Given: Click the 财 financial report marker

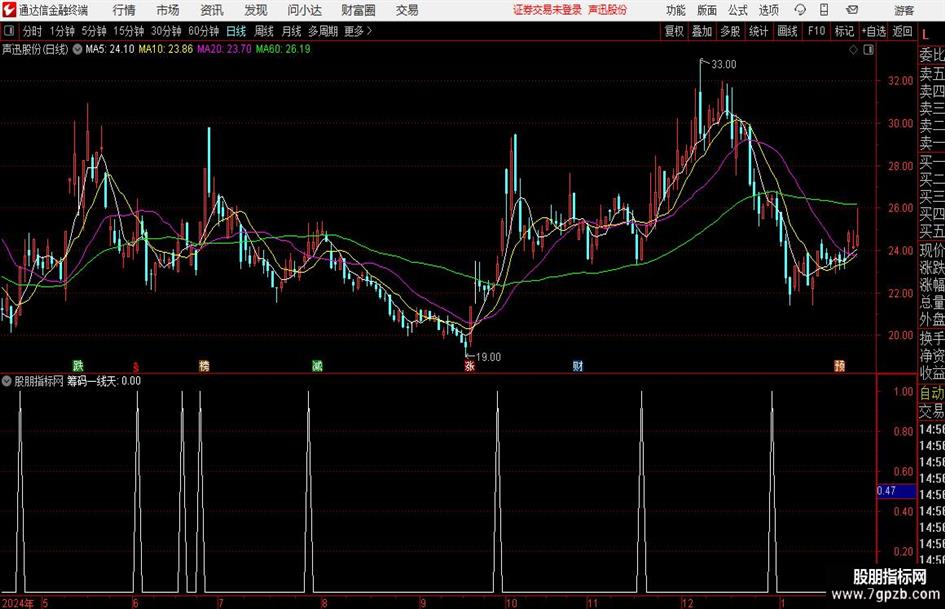Looking at the screenshot, I should click(578, 366).
